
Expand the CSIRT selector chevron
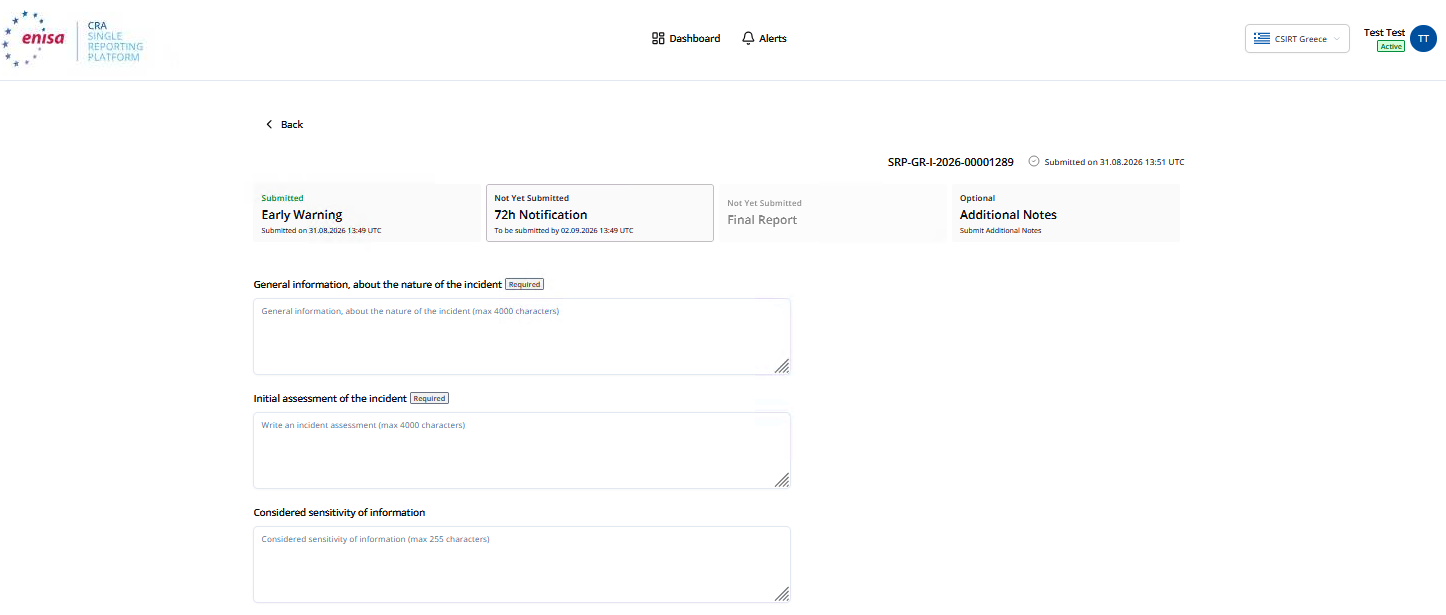point(1337,39)
